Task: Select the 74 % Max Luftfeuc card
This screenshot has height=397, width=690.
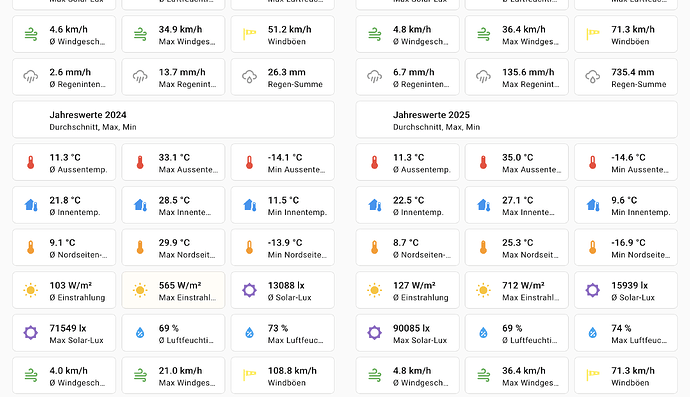Action: tap(626, 333)
